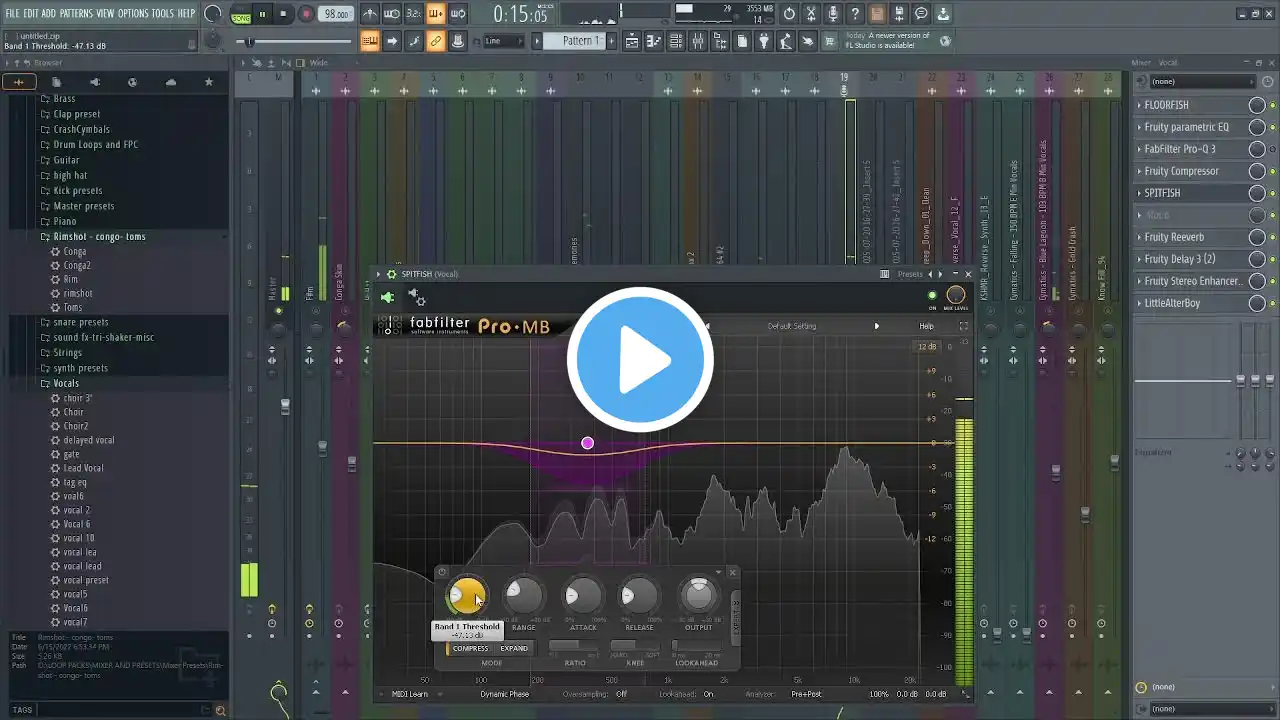Open the Fruity Stereo Enhancer slot arrow
The width and height of the screenshot is (1280, 720).
(1139, 281)
